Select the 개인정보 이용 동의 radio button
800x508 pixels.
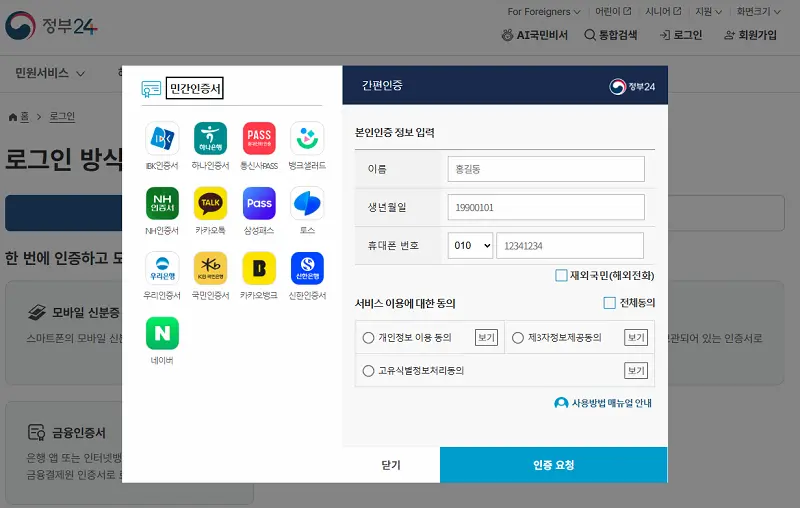point(368,338)
